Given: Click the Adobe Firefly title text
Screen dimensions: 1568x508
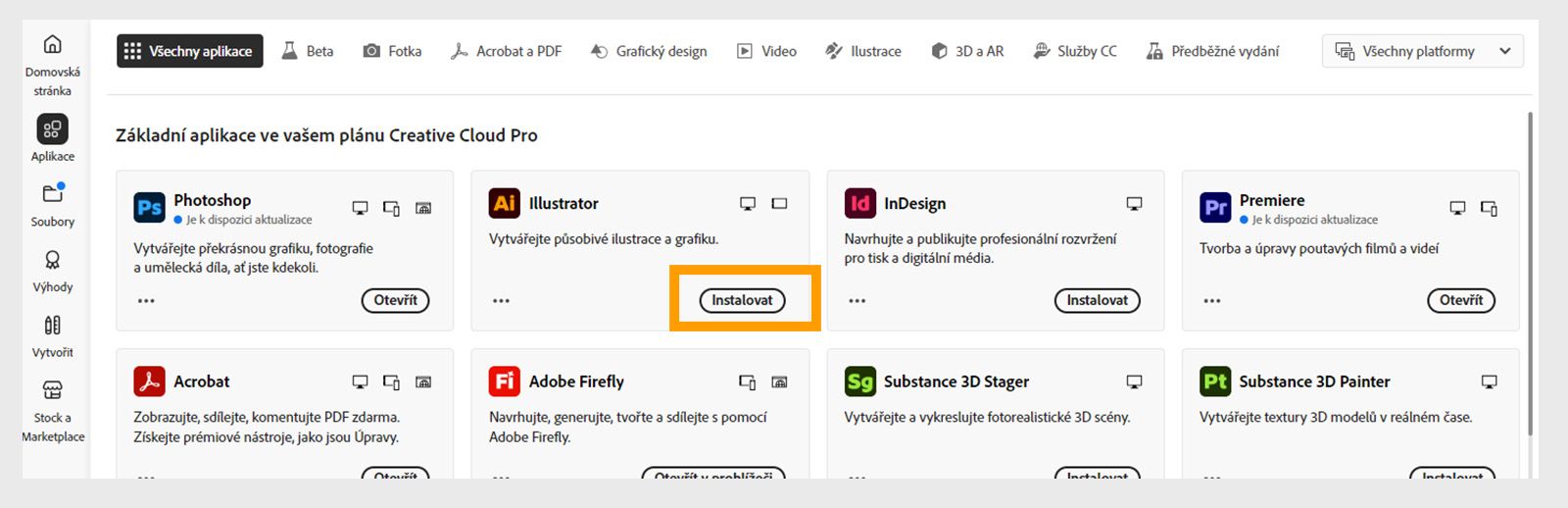Looking at the screenshot, I should (576, 381).
